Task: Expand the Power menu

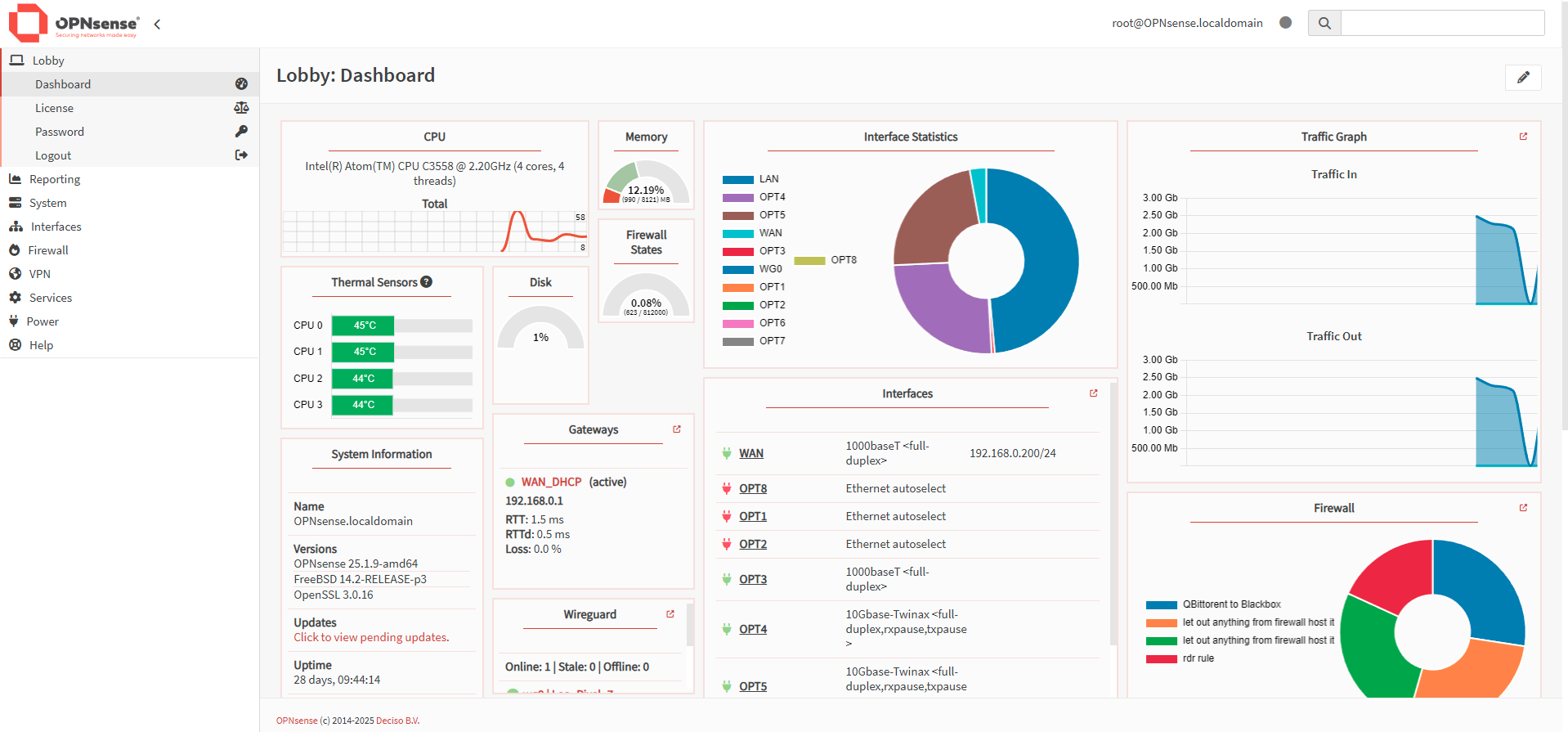Action: tap(130, 321)
